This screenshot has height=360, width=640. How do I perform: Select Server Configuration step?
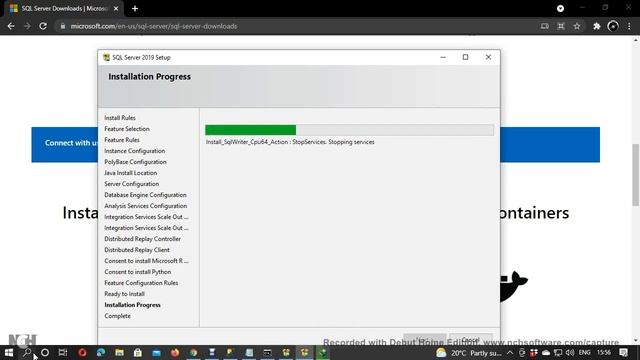coord(131,184)
